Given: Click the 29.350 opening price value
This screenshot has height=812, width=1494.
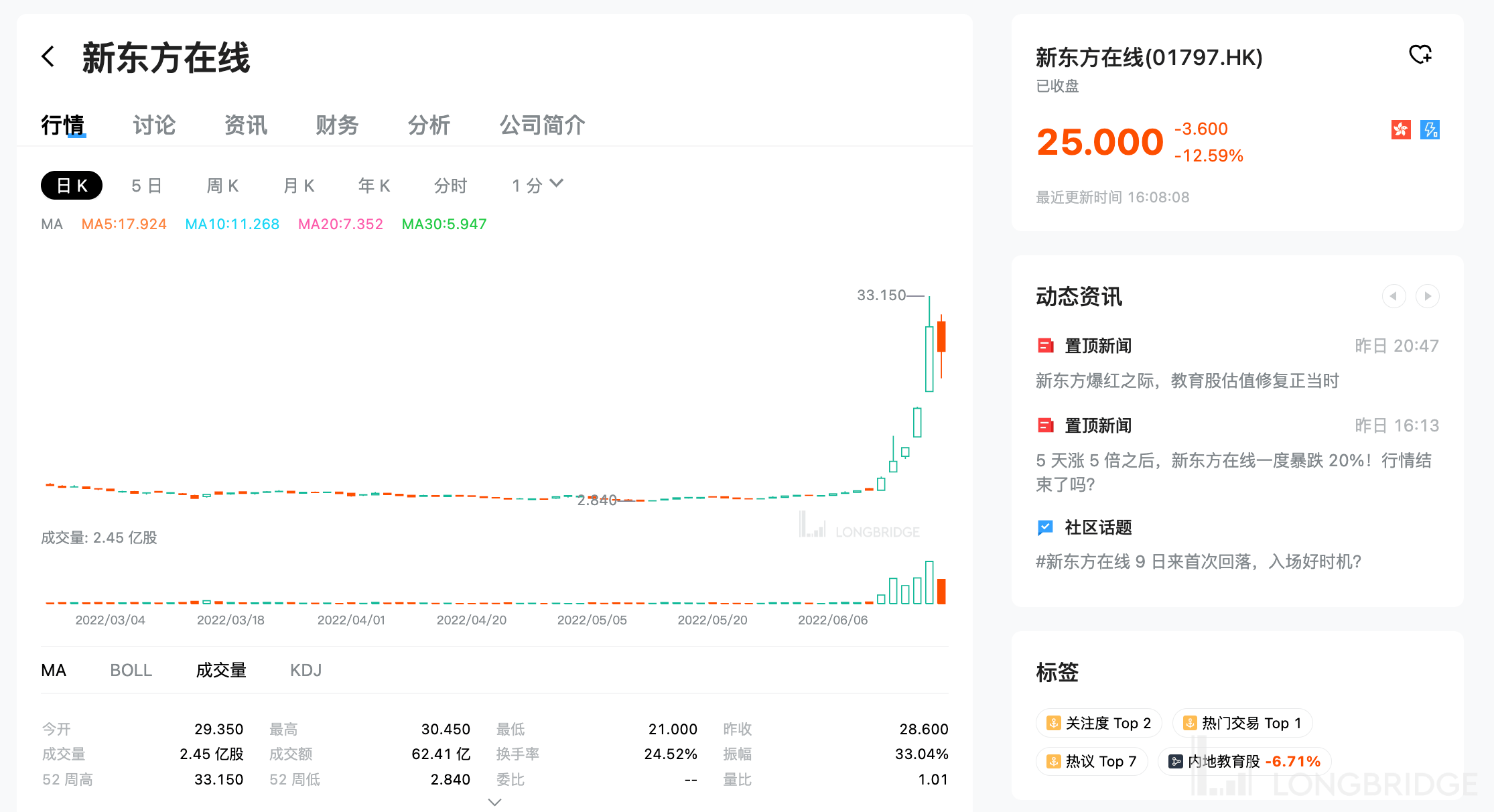Looking at the screenshot, I should [218, 729].
